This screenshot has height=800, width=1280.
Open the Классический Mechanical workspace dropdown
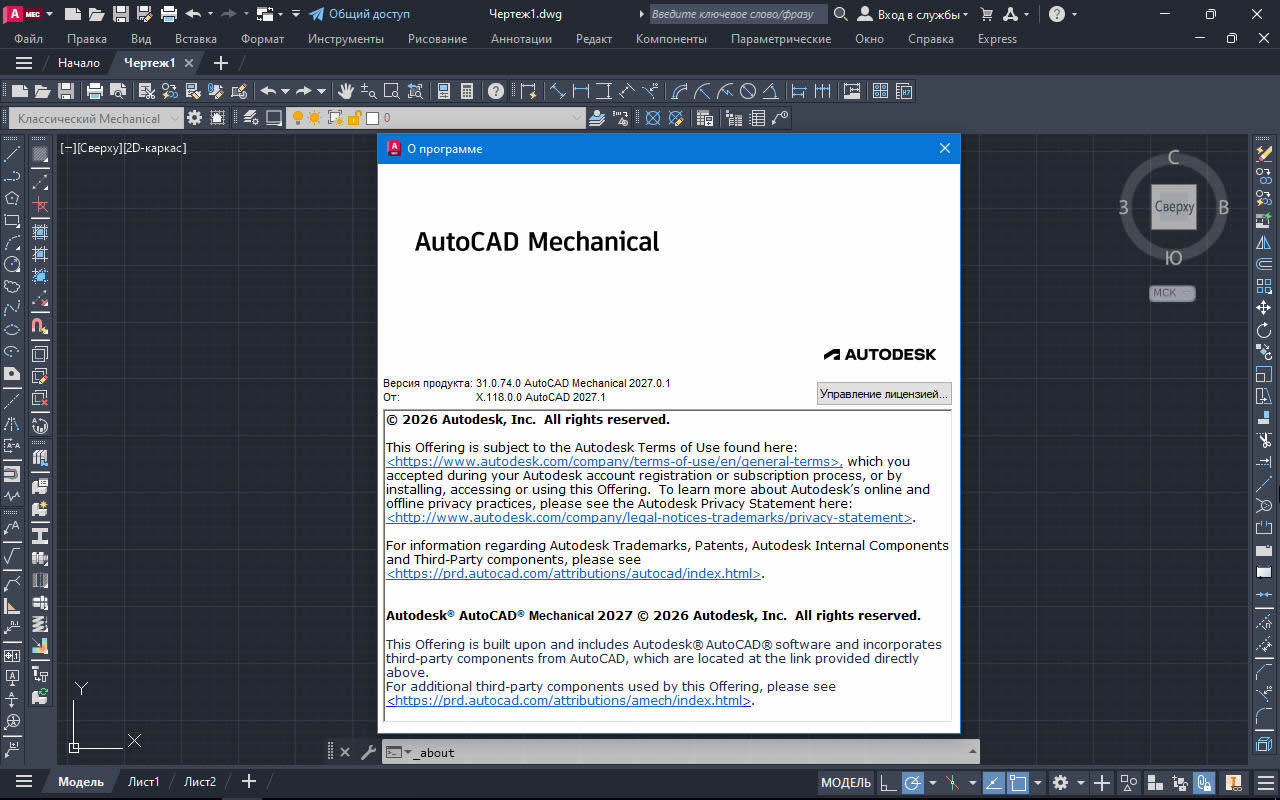click(98, 118)
